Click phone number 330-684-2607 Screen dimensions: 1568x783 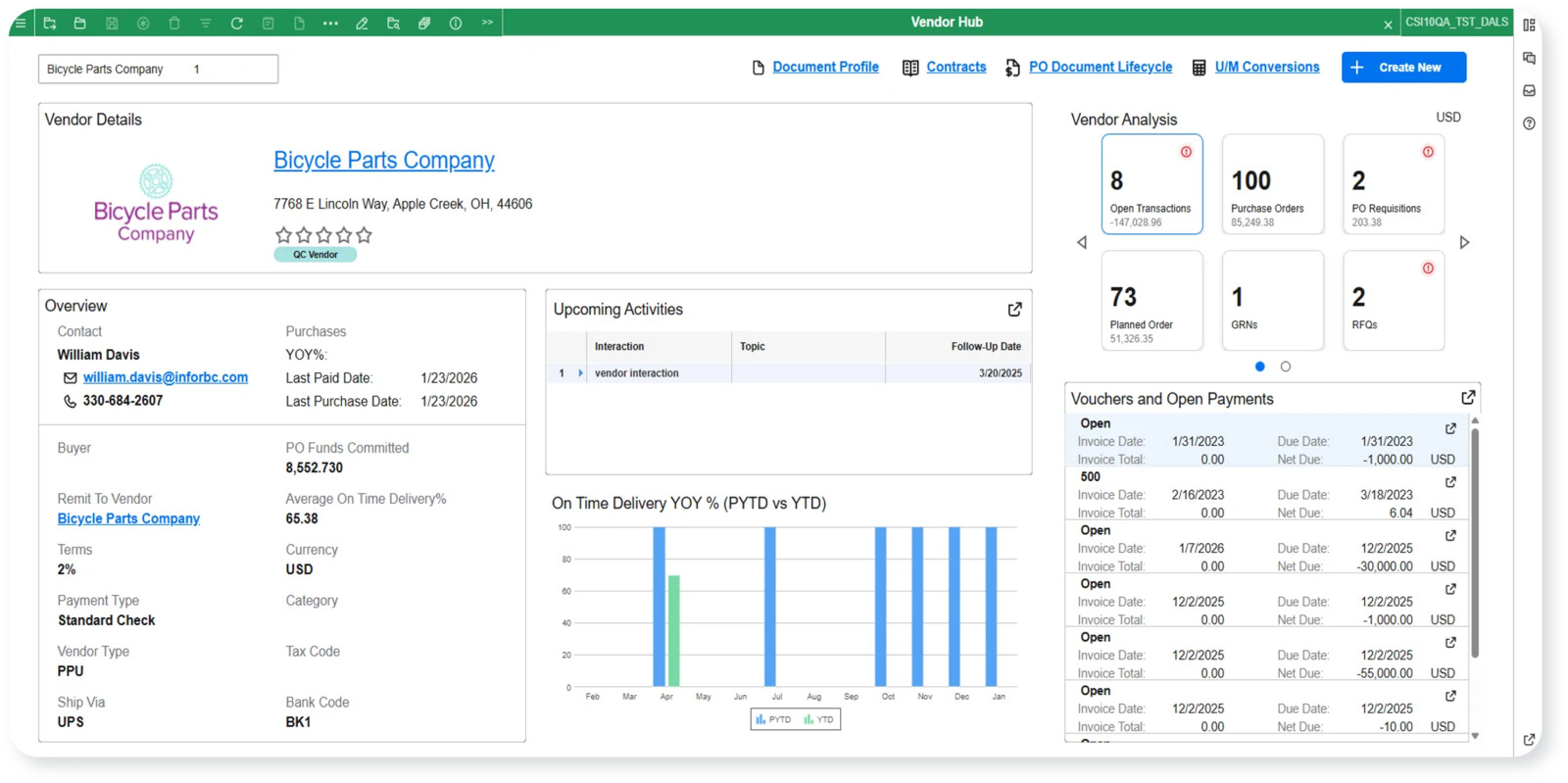(x=122, y=401)
